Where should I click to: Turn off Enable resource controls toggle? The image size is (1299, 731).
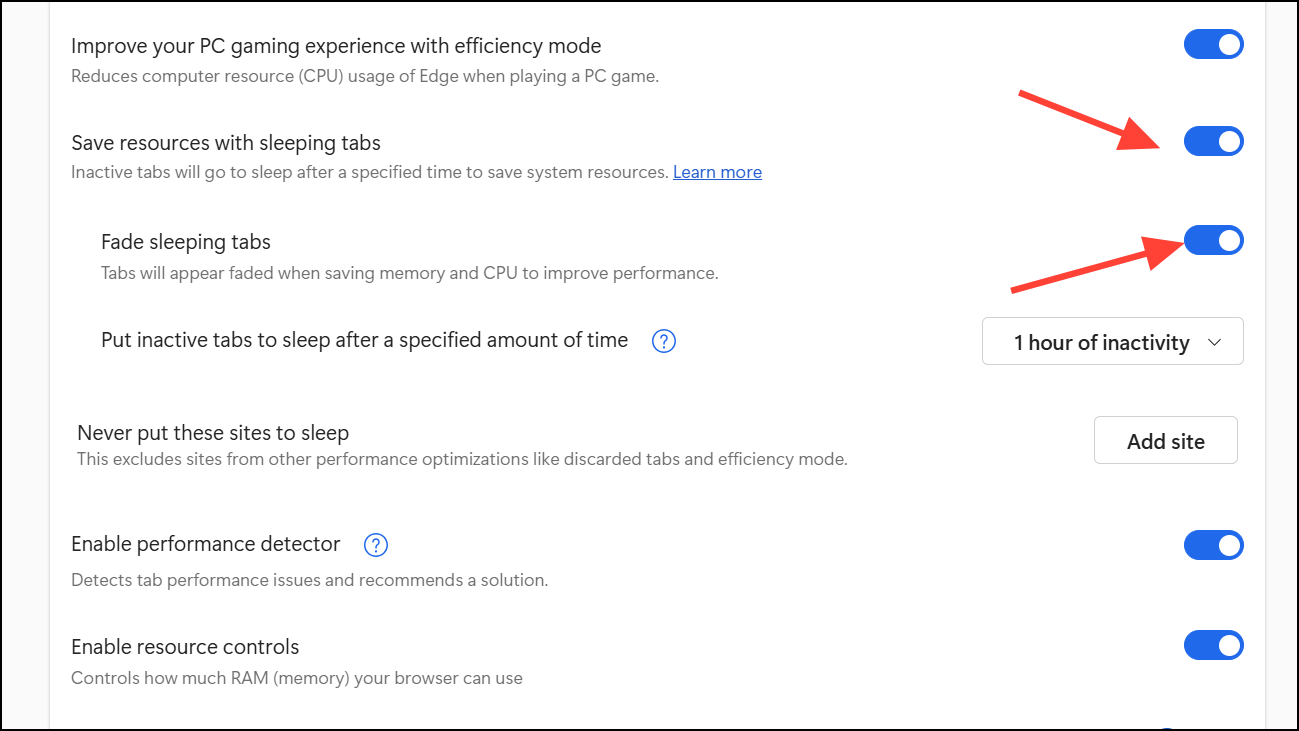coord(1213,646)
